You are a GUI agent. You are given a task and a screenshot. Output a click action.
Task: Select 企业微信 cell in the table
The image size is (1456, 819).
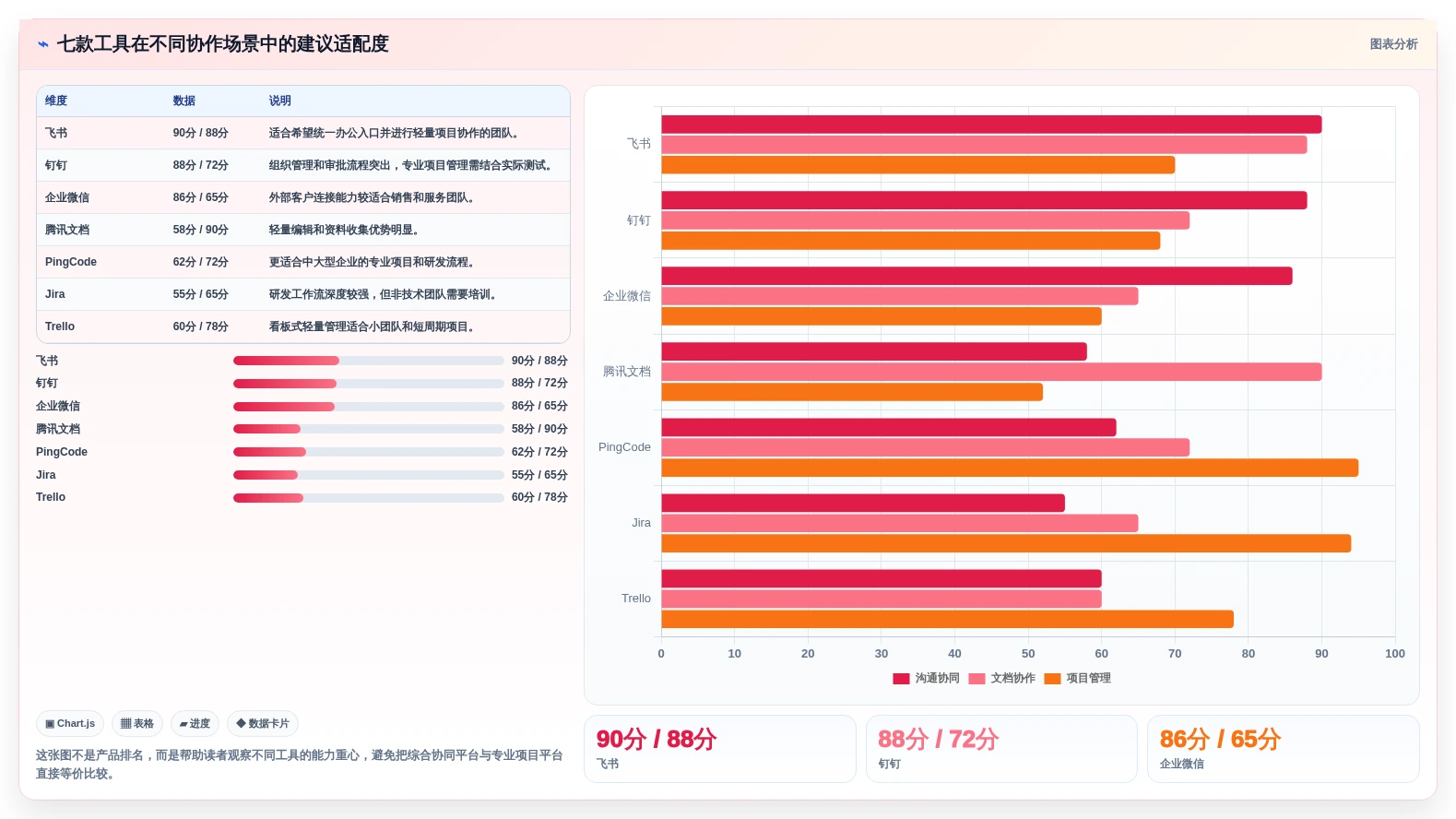tap(67, 197)
